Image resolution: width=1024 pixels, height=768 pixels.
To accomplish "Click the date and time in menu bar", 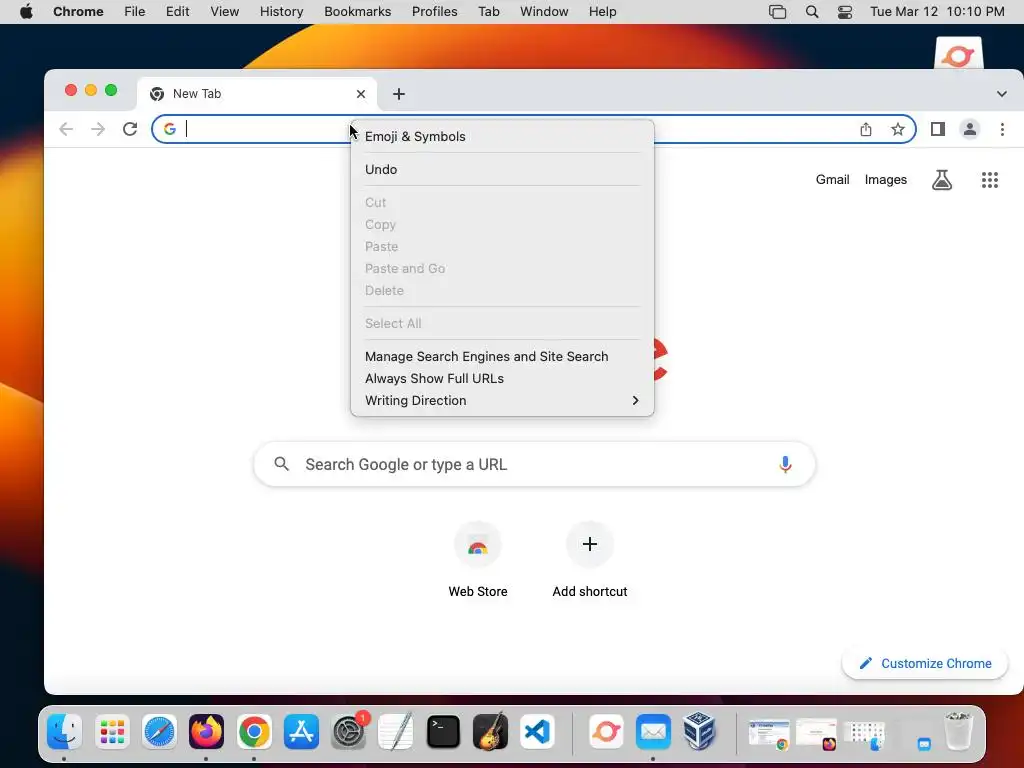I will pos(937,12).
